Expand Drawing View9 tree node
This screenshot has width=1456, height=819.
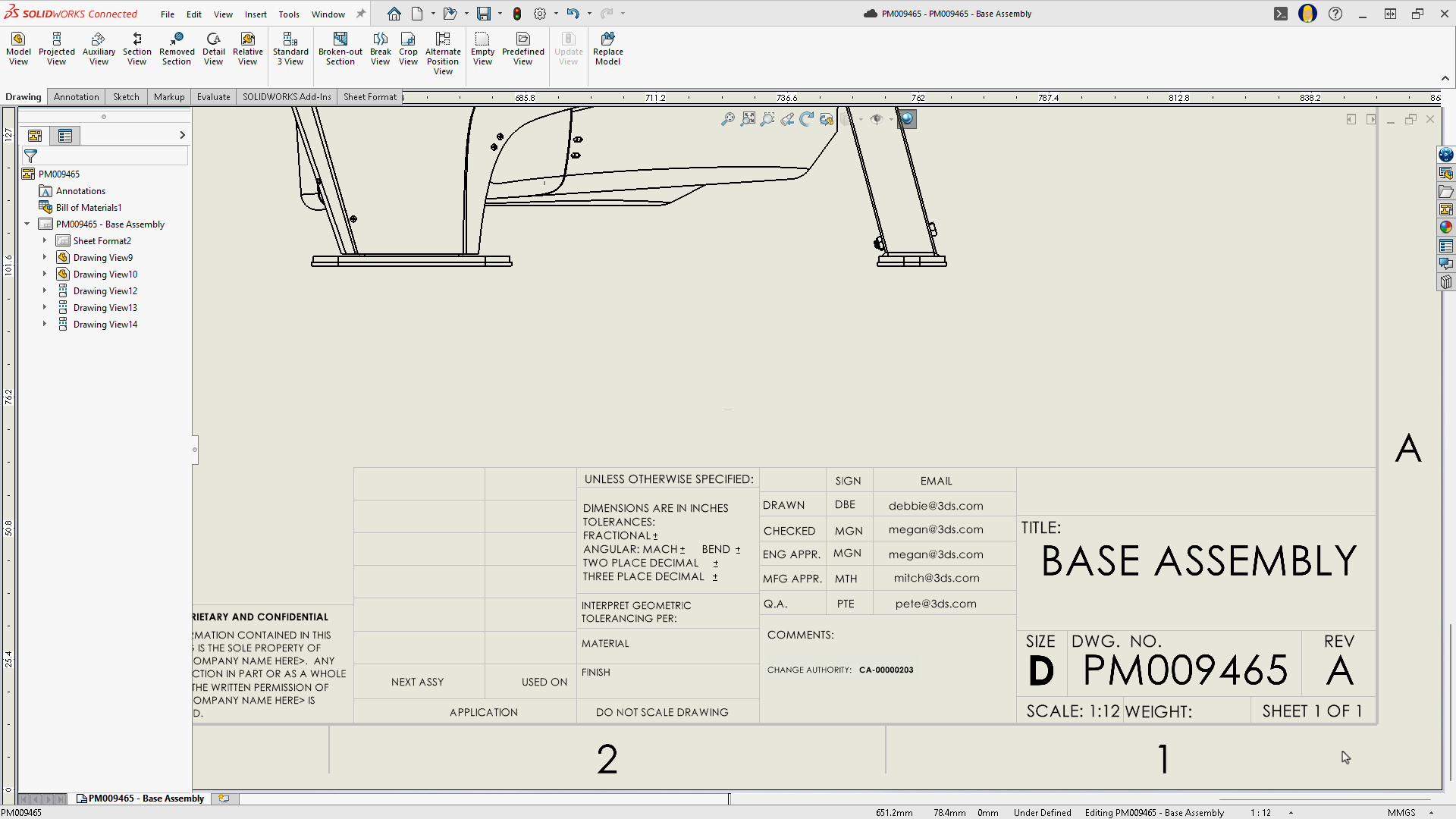(45, 258)
